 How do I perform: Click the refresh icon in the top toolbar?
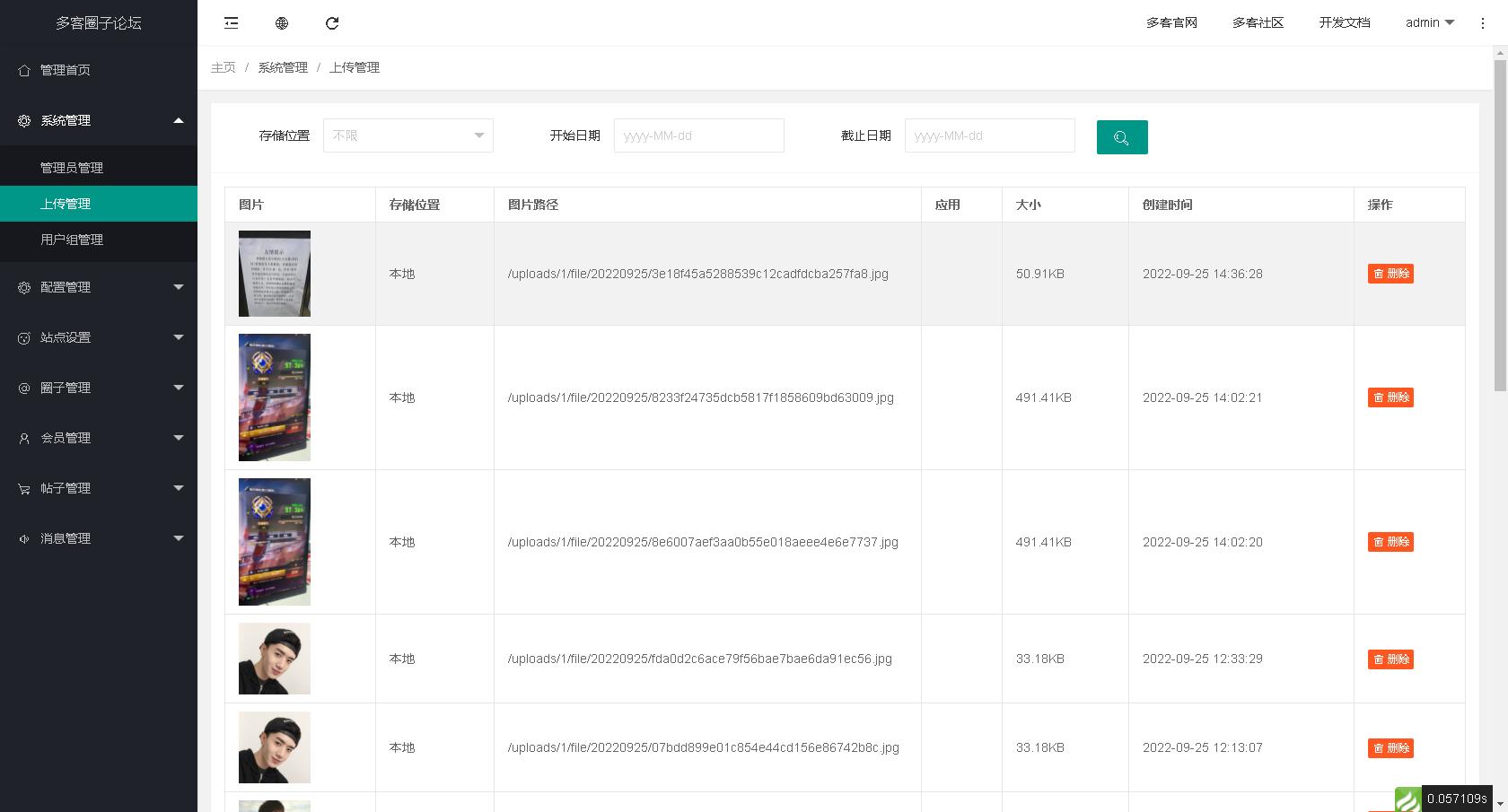click(x=332, y=22)
